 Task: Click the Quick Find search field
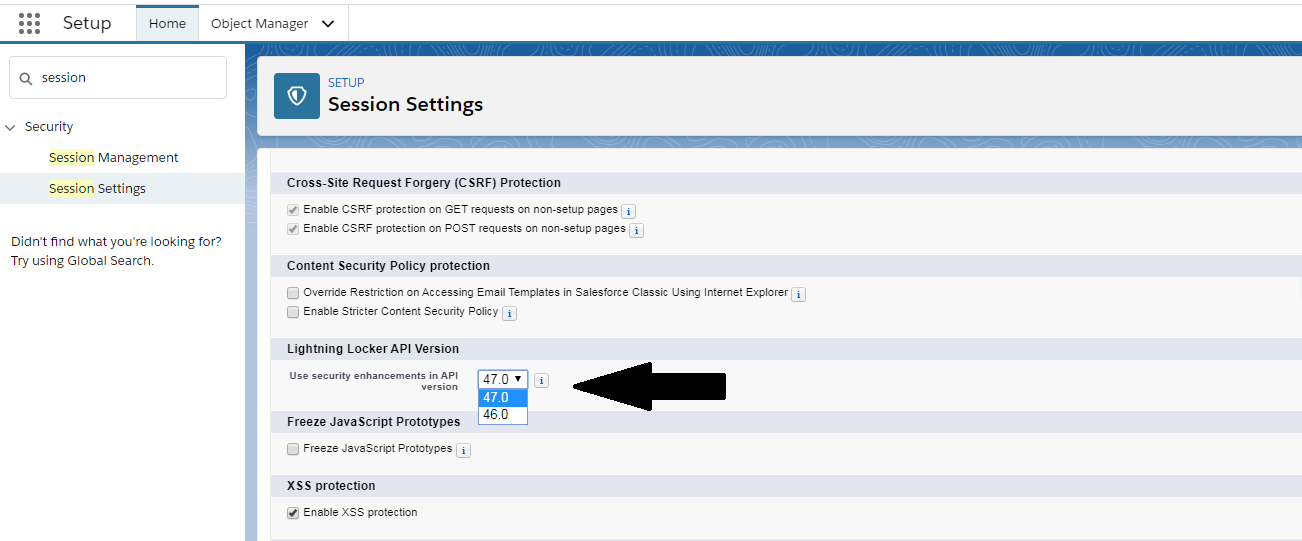118,77
